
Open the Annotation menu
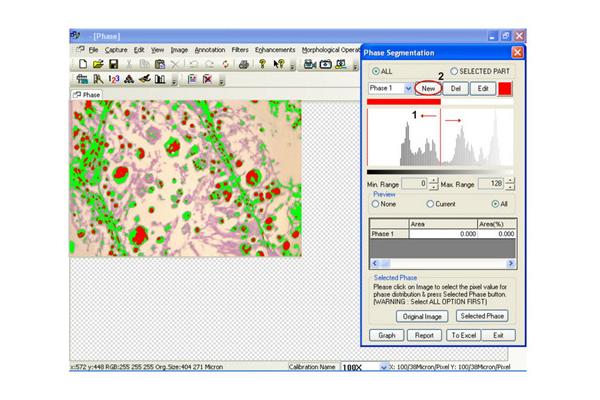(x=210, y=50)
